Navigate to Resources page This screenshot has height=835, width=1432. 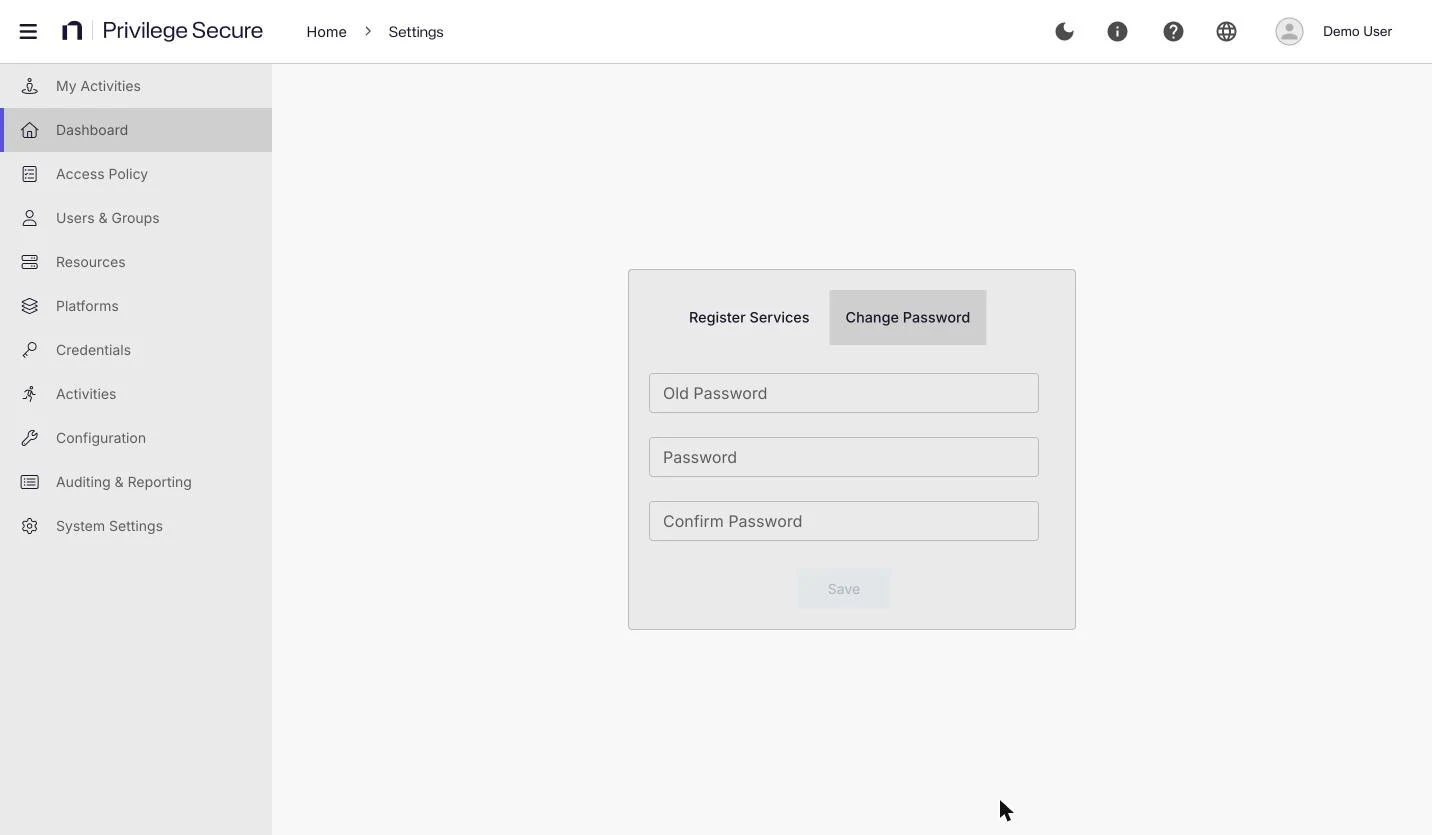point(136,262)
